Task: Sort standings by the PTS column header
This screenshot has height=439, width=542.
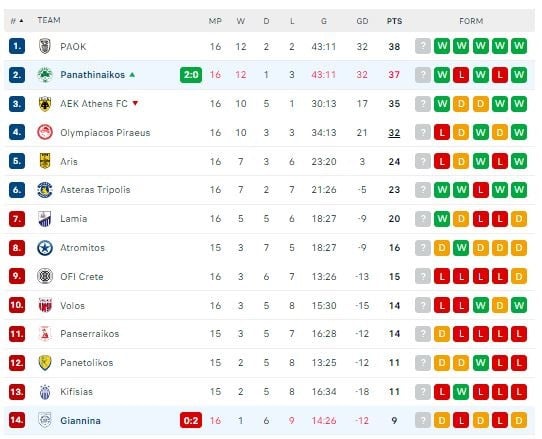Action: pyautogui.click(x=394, y=21)
